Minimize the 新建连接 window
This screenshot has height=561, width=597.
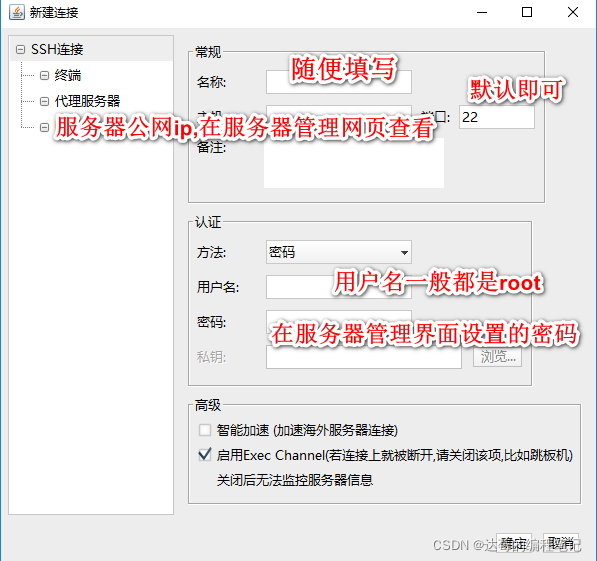(x=482, y=12)
